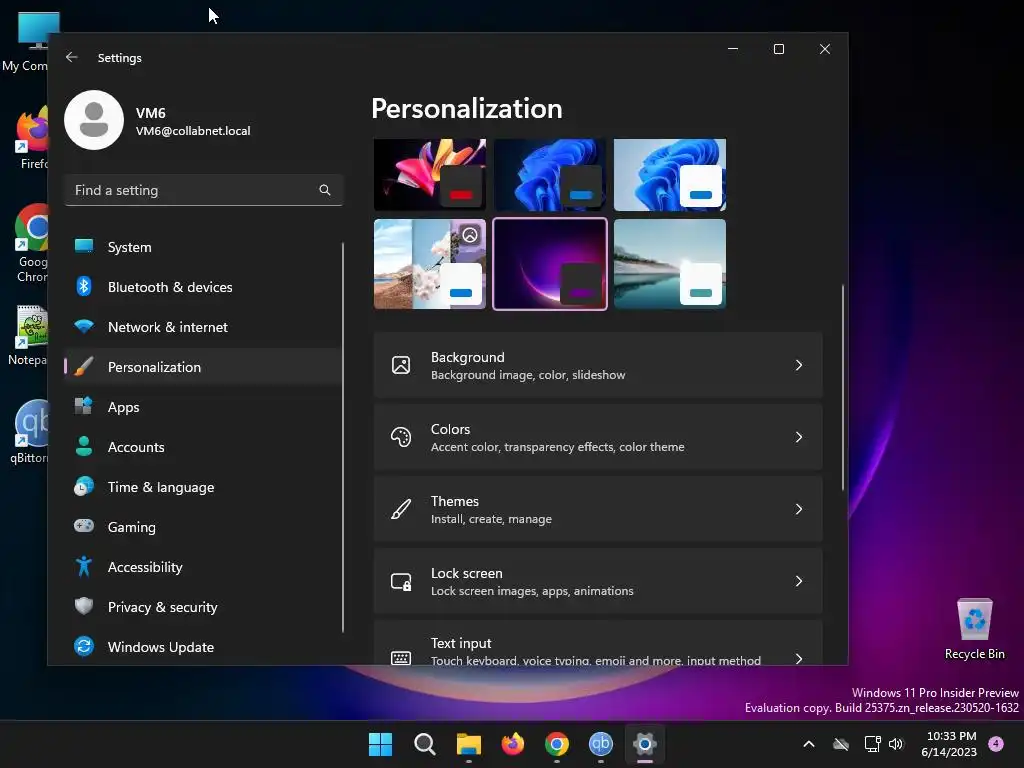Image resolution: width=1024 pixels, height=768 pixels.
Task: Open Network & internet category
Action: pos(202,327)
